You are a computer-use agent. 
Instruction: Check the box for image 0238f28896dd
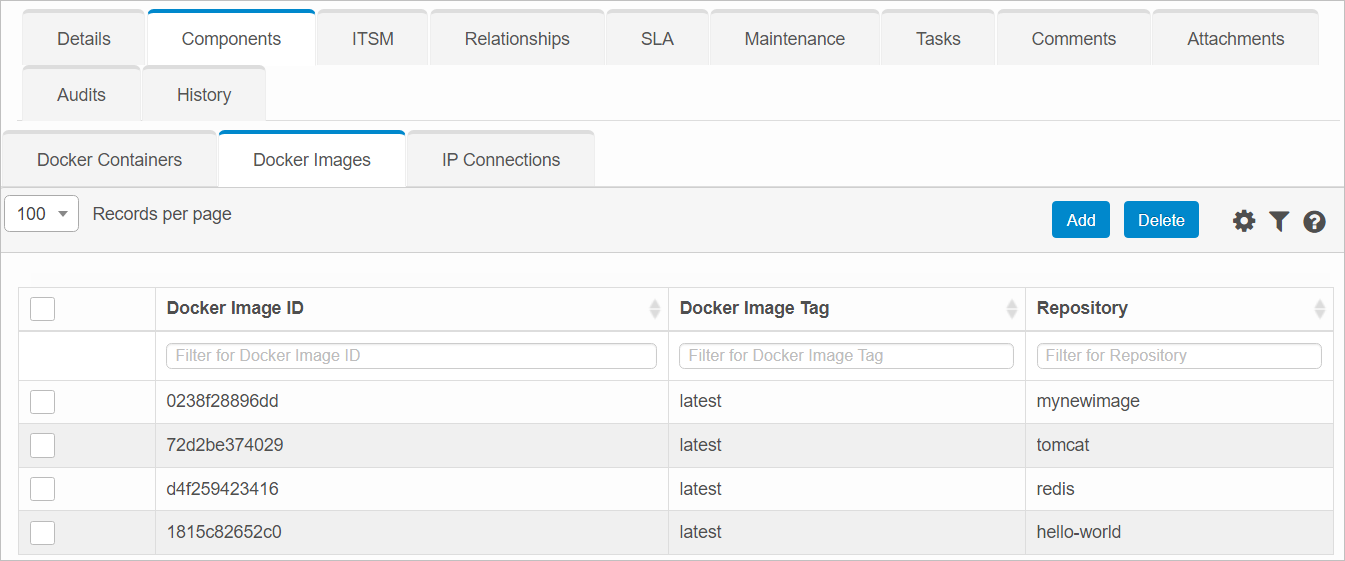coord(42,402)
